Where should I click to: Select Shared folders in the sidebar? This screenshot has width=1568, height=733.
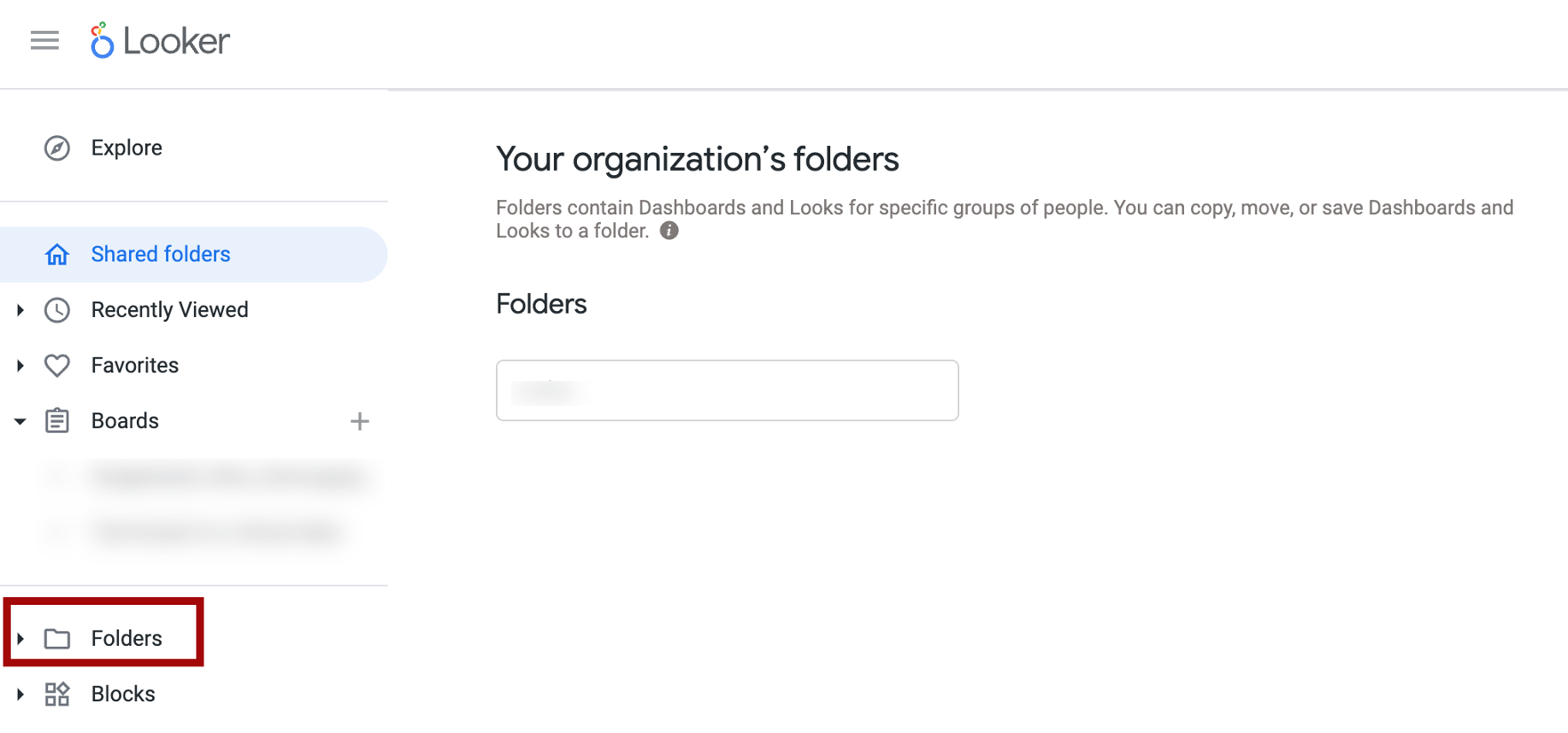click(160, 254)
